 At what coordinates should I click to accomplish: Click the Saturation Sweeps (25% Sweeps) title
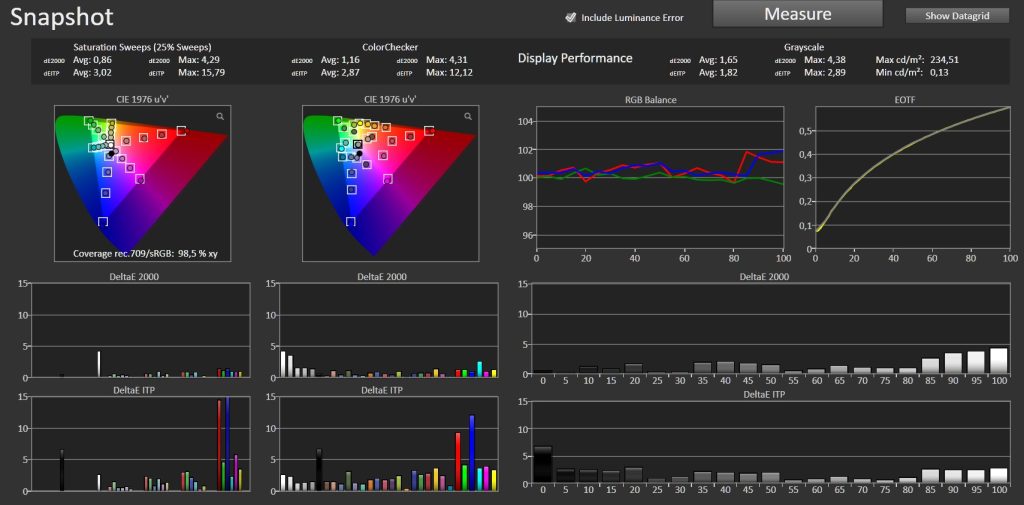point(142,47)
